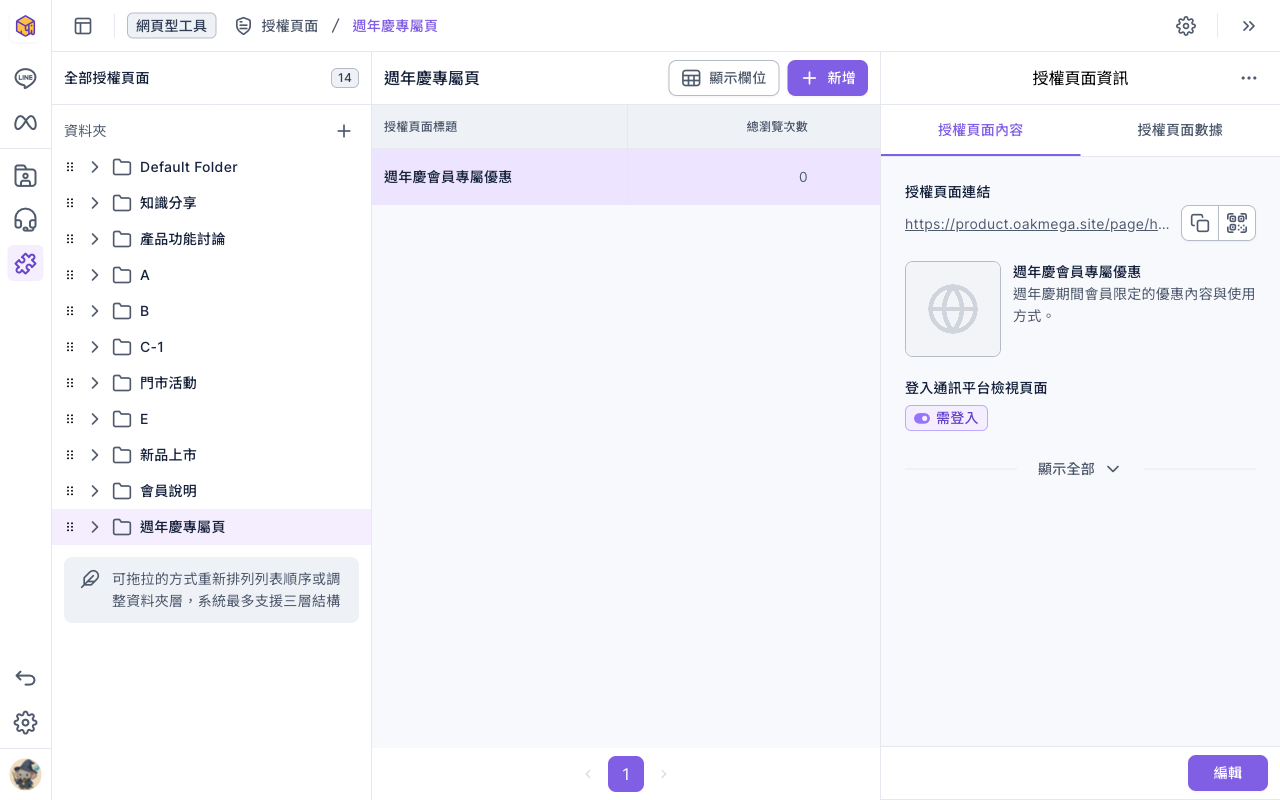Open the more options ellipsis menu
The image size is (1280, 800).
pyautogui.click(x=1249, y=78)
